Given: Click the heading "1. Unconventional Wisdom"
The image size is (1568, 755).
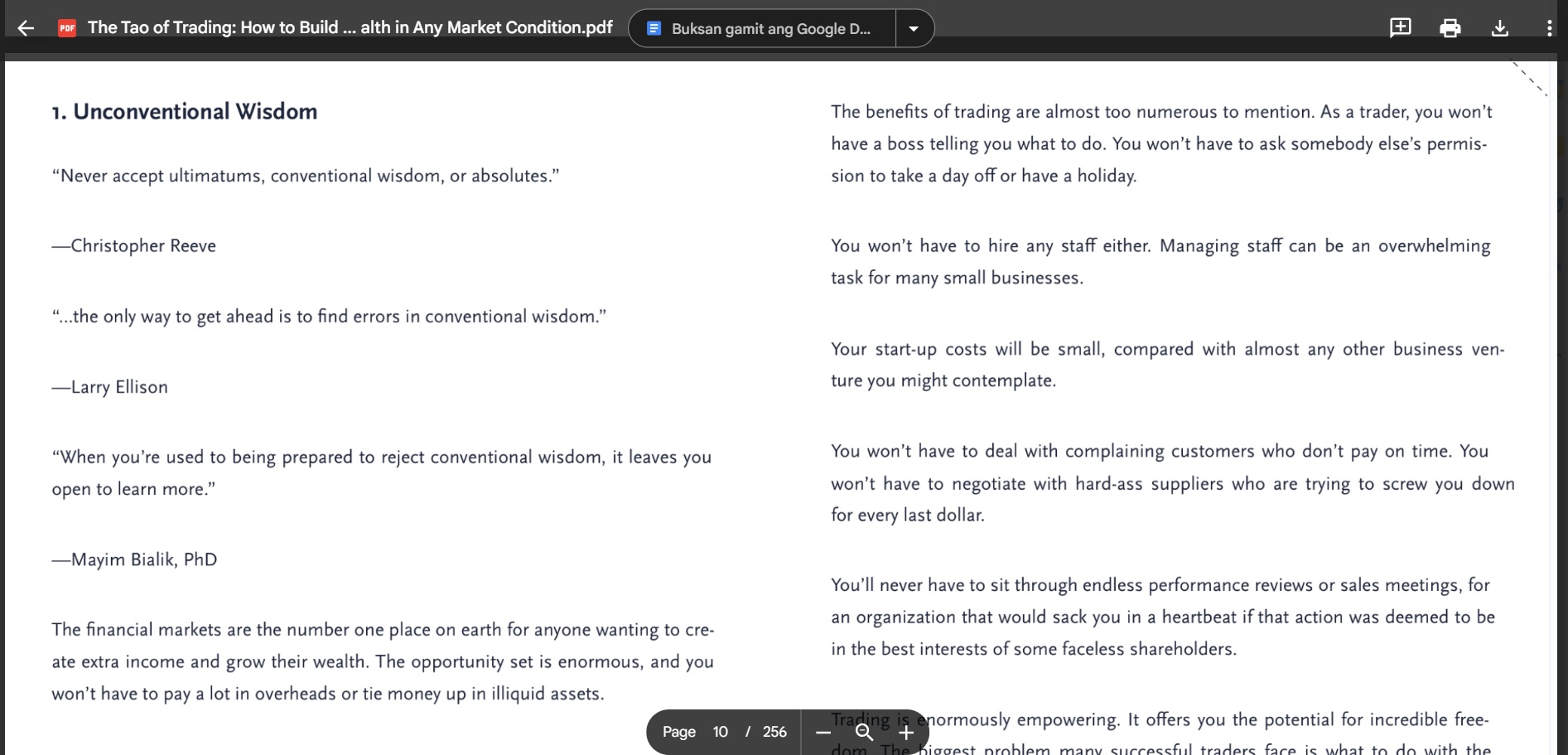Looking at the screenshot, I should pos(185,112).
